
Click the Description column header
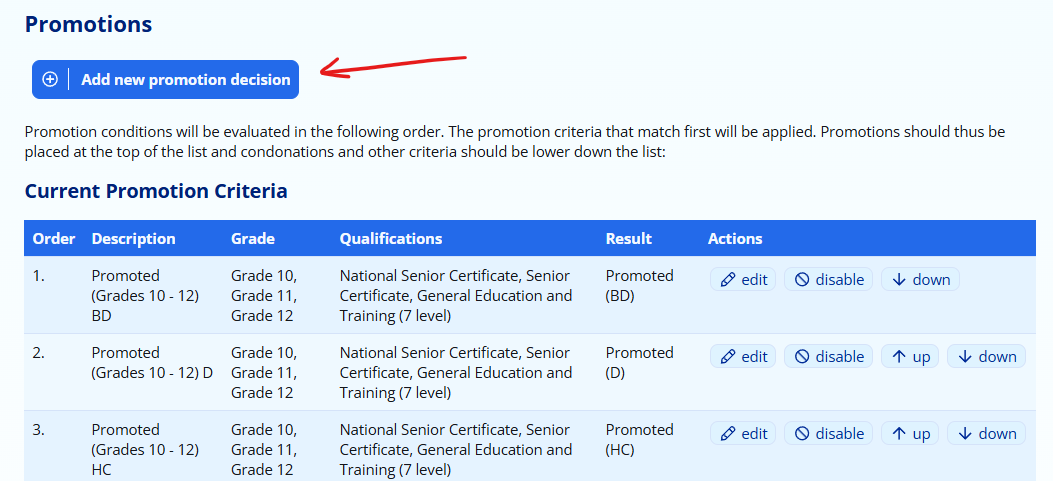(x=133, y=239)
